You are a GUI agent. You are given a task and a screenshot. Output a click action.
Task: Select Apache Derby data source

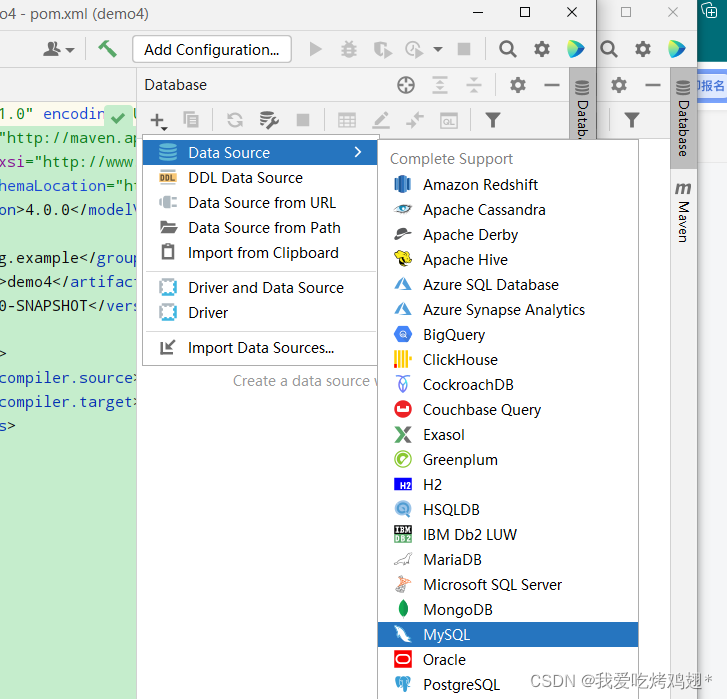(508, 235)
